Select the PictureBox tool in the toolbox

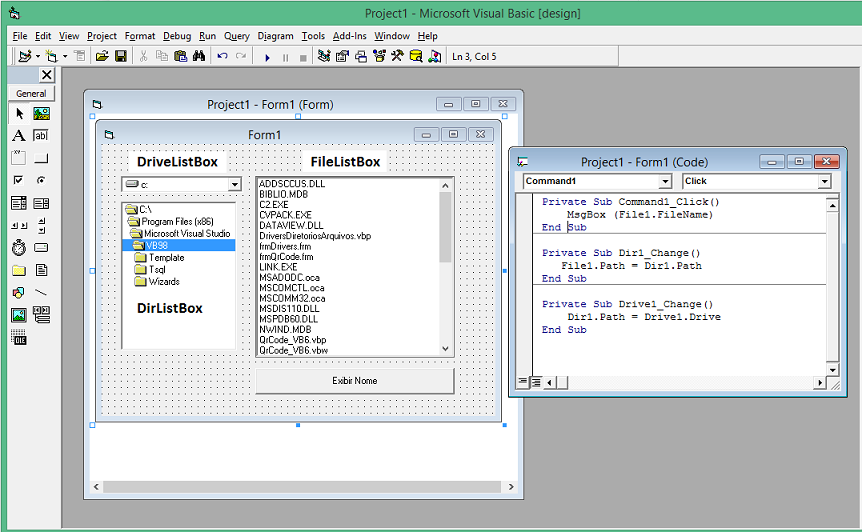tap(41, 114)
